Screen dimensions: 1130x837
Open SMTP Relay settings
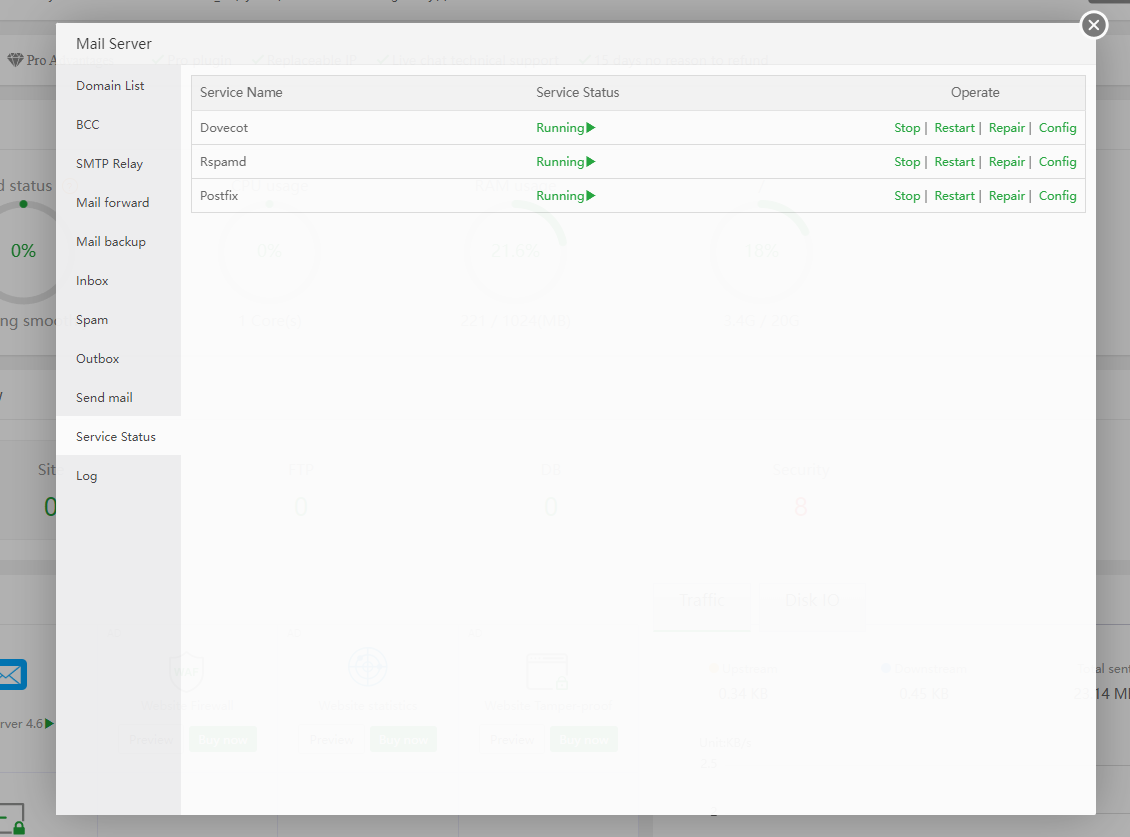coord(110,164)
